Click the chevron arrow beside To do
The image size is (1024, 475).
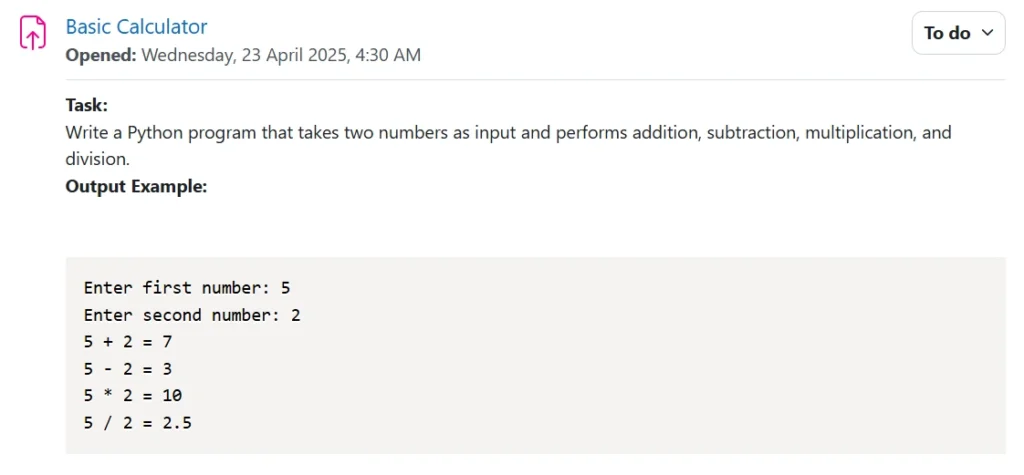[x=988, y=33]
